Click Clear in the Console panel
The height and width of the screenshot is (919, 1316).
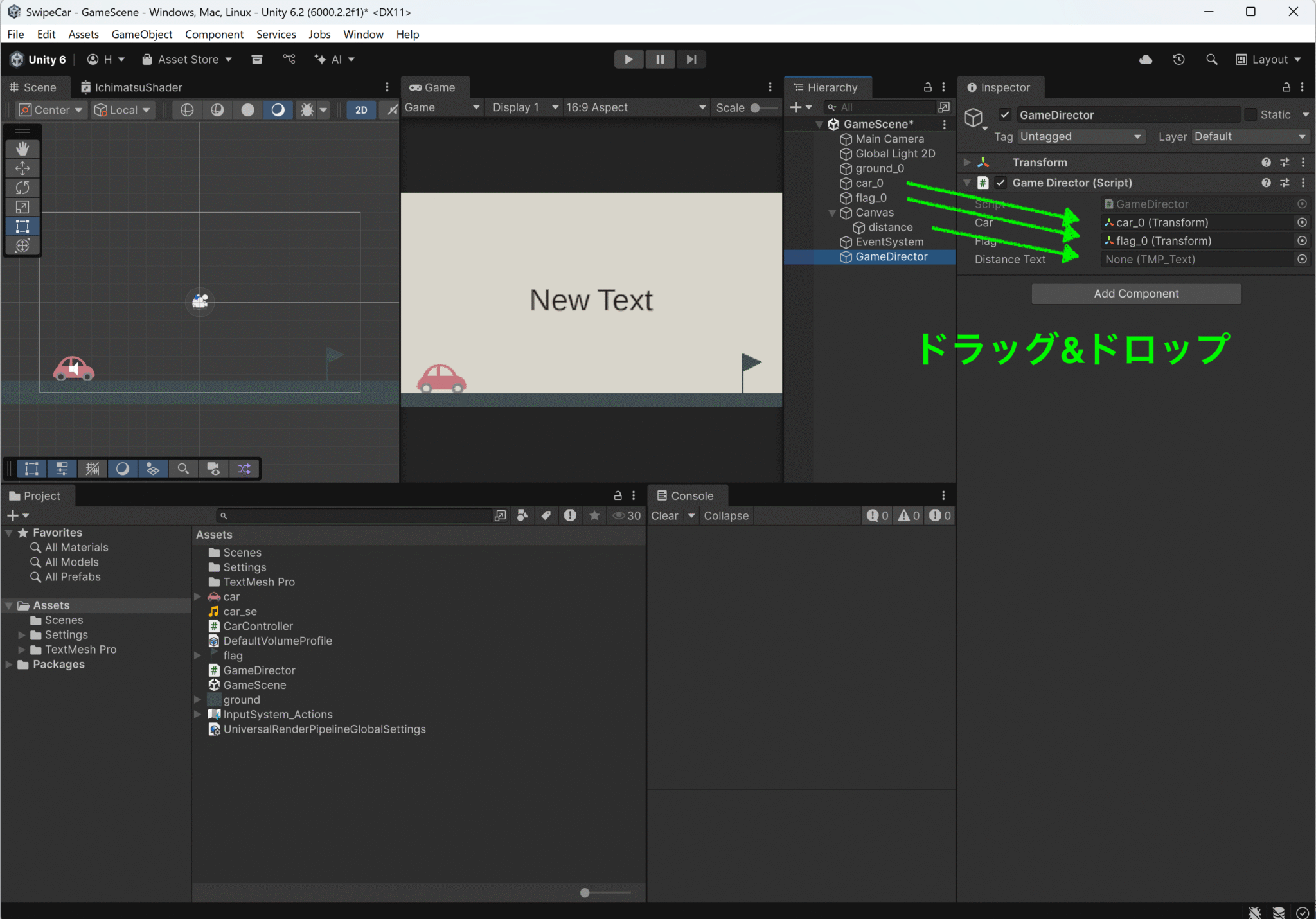click(665, 515)
